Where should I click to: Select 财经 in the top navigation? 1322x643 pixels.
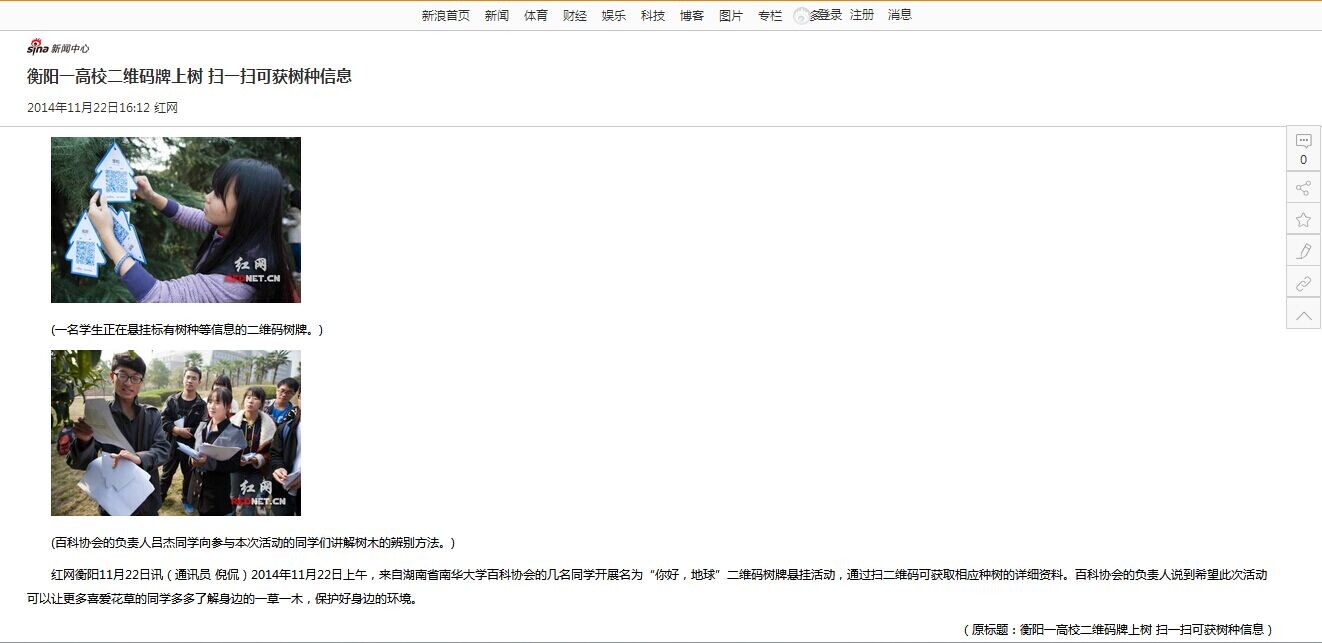[575, 15]
